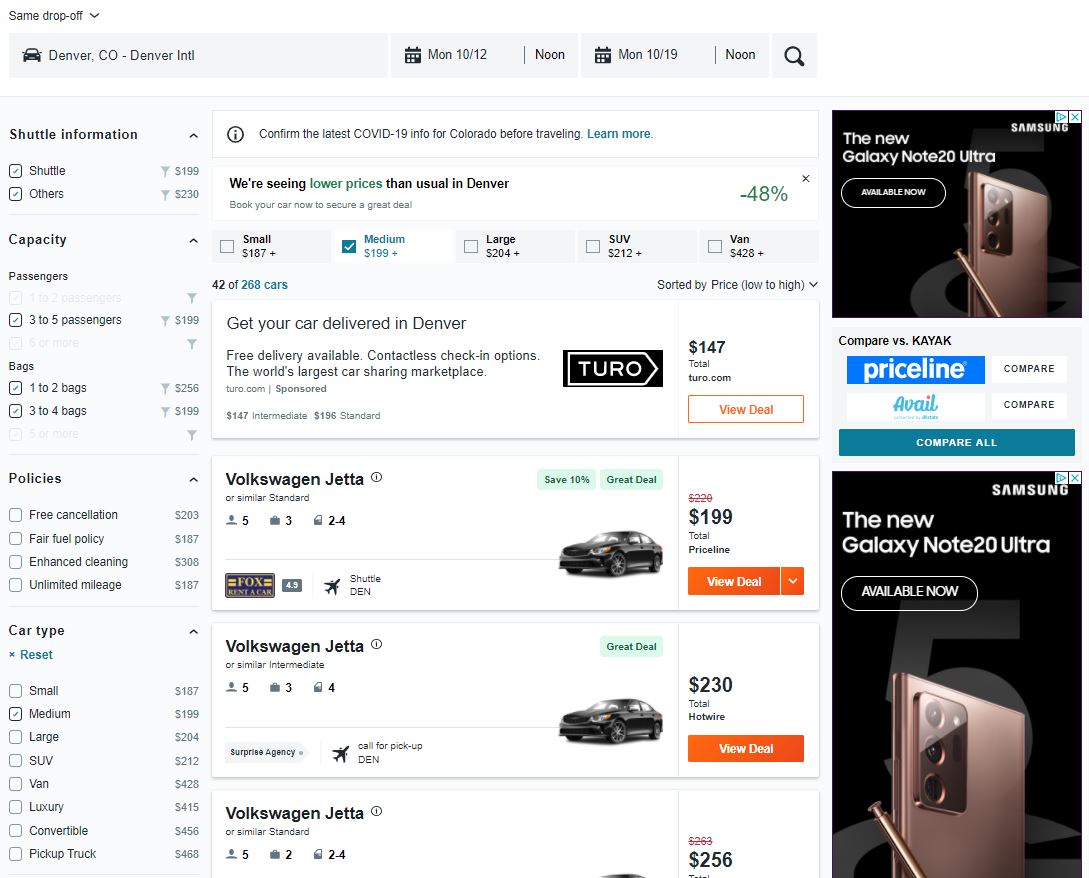Click the 268 cars link

(x=264, y=285)
